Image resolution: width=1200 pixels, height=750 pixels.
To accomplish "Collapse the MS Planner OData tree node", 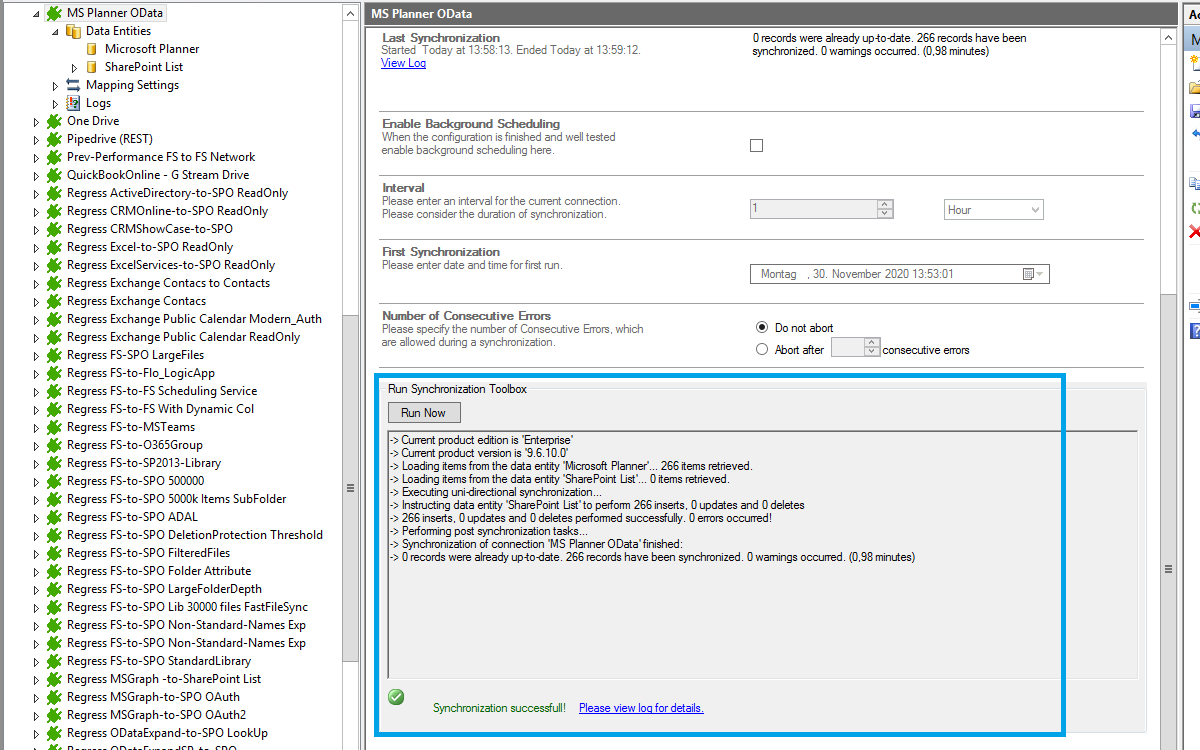I will 36,14.
